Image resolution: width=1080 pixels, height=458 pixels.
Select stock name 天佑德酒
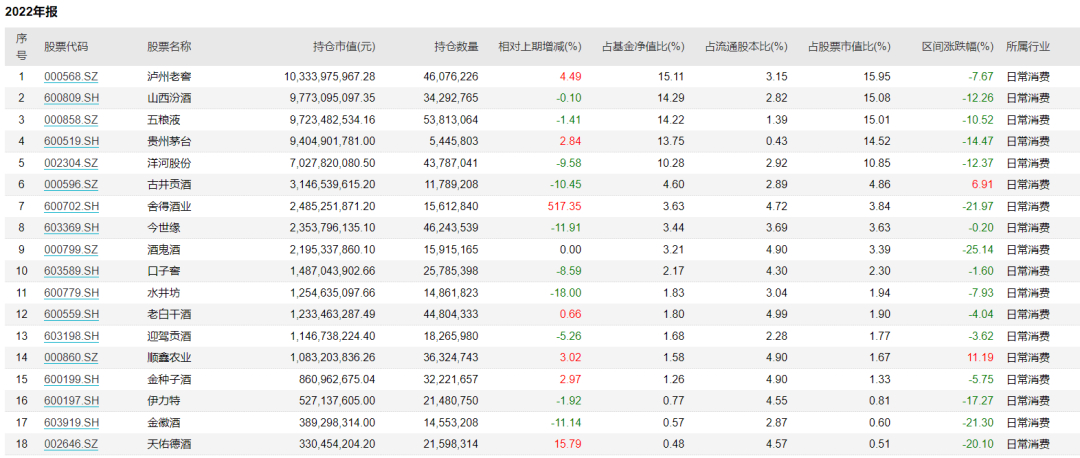pos(169,444)
